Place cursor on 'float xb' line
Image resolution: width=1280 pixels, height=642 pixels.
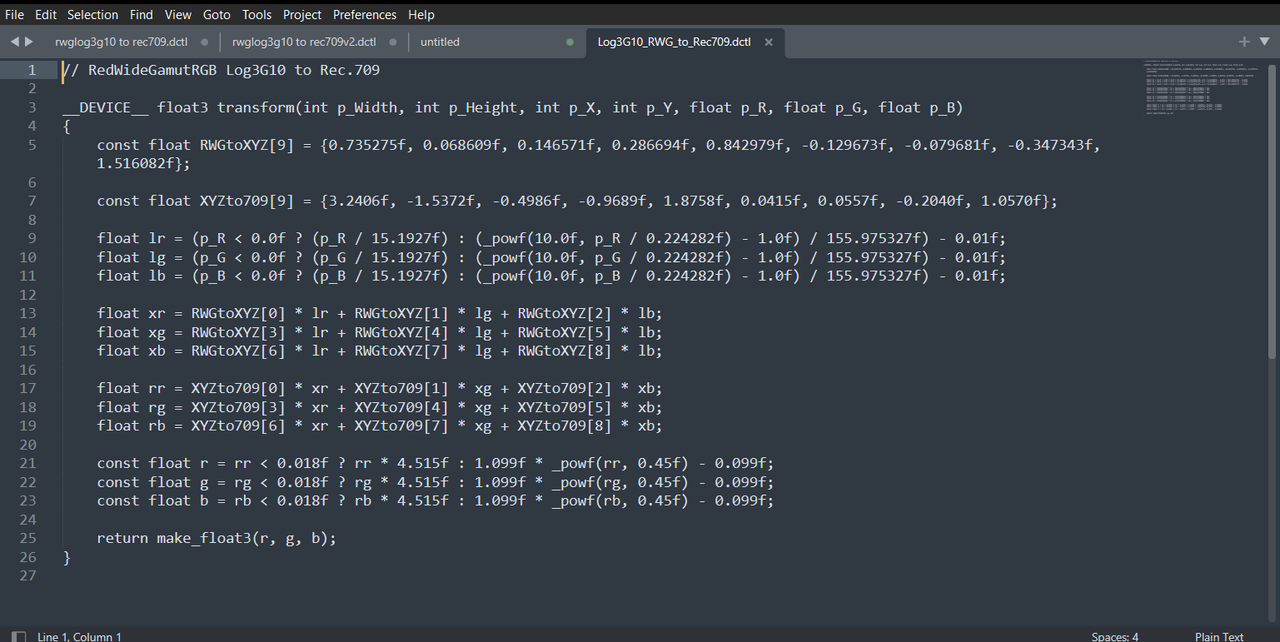[380, 351]
